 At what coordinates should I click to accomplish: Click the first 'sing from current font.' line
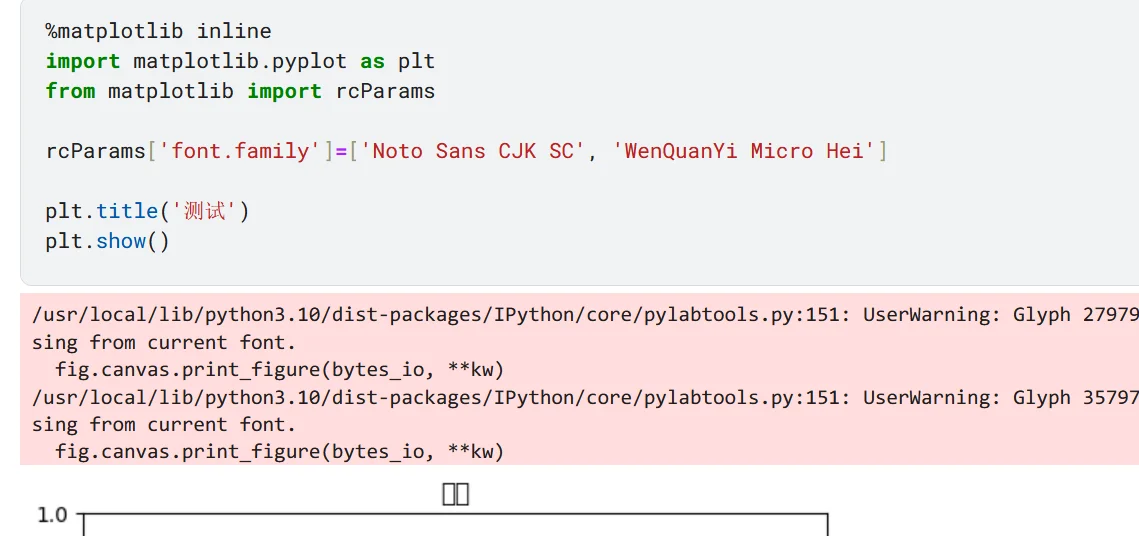coord(164,342)
